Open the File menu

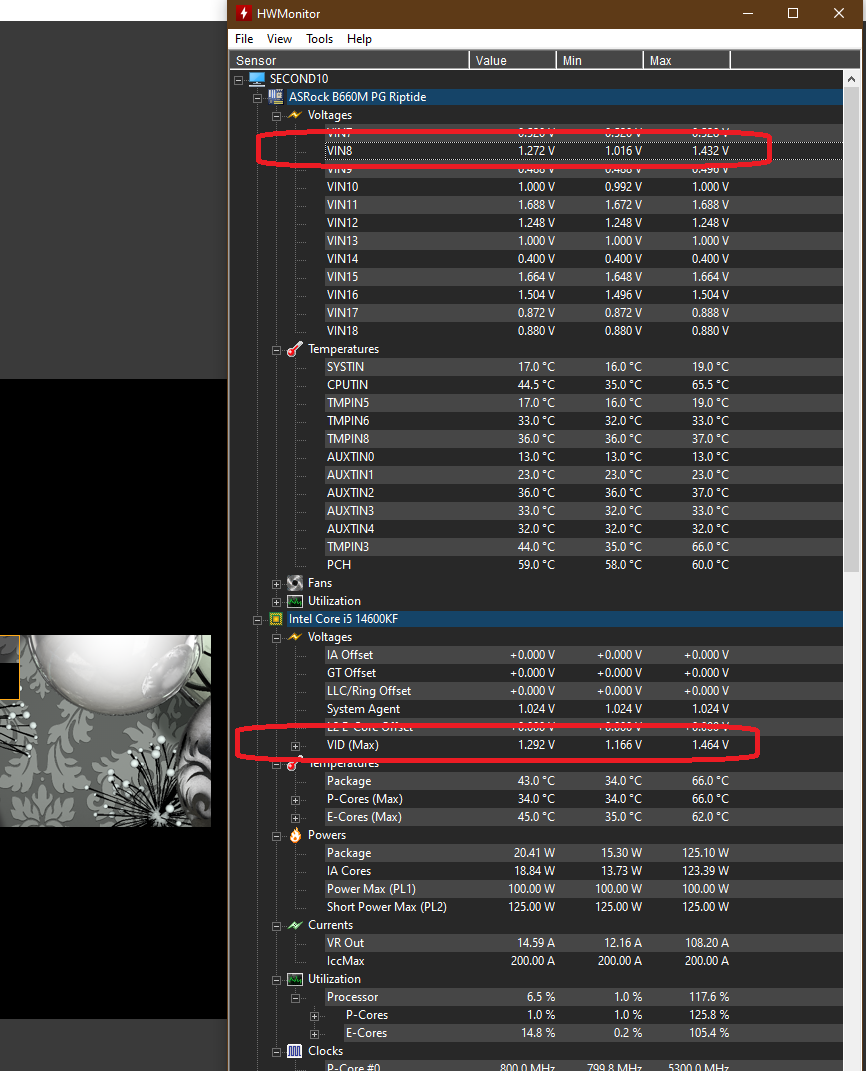(x=244, y=39)
